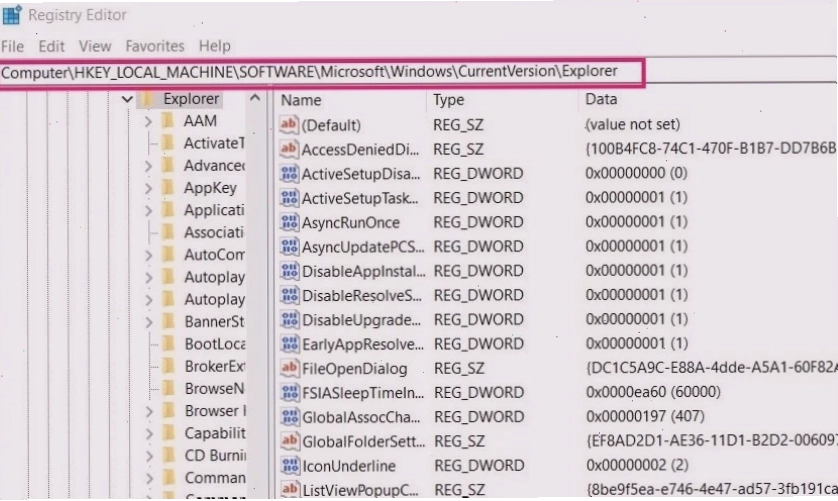Viewport: 838px width, 501px height.
Task: Expand the Browser Helper key node
Action: coord(148,411)
